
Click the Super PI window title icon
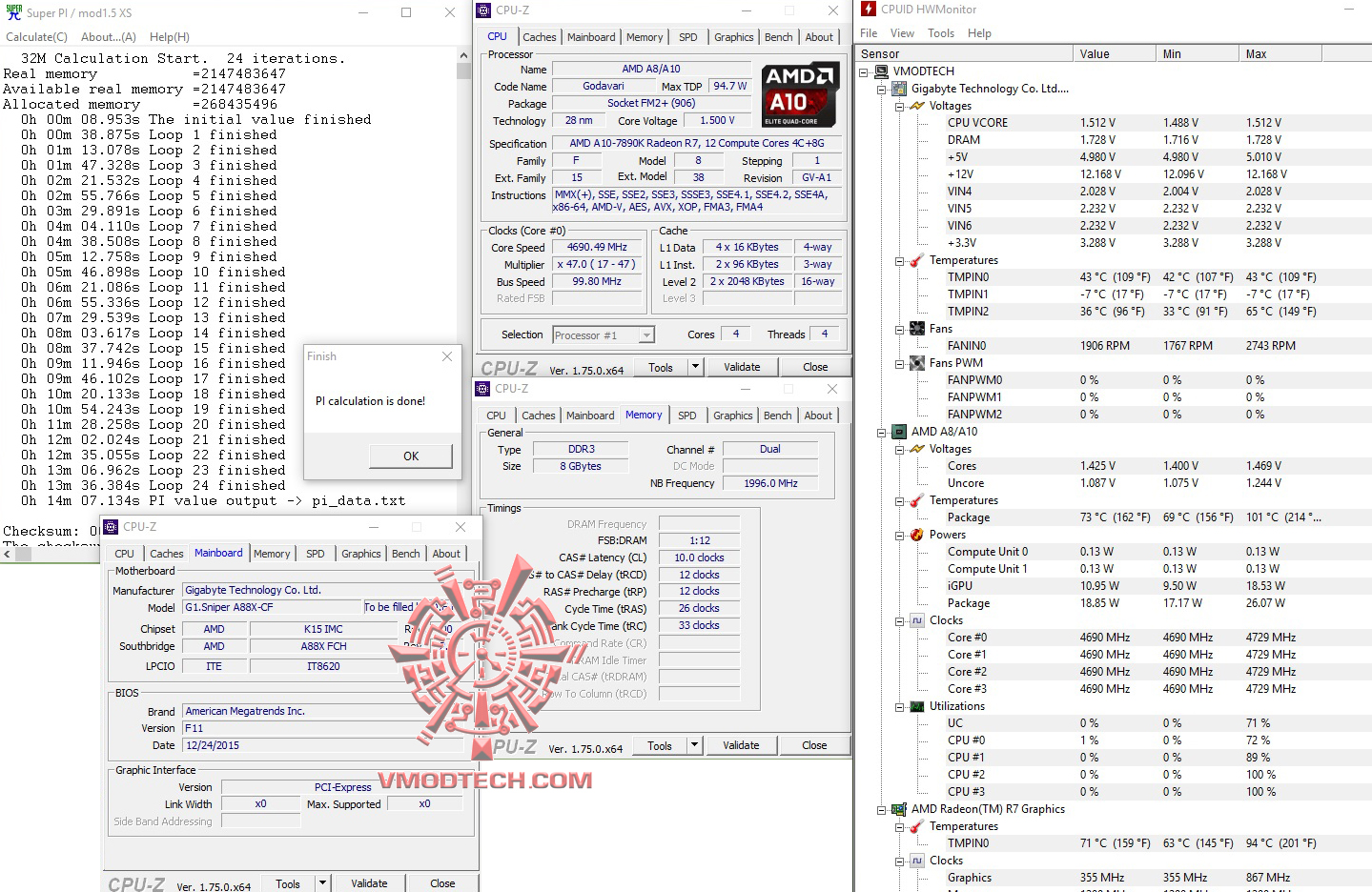(13, 12)
